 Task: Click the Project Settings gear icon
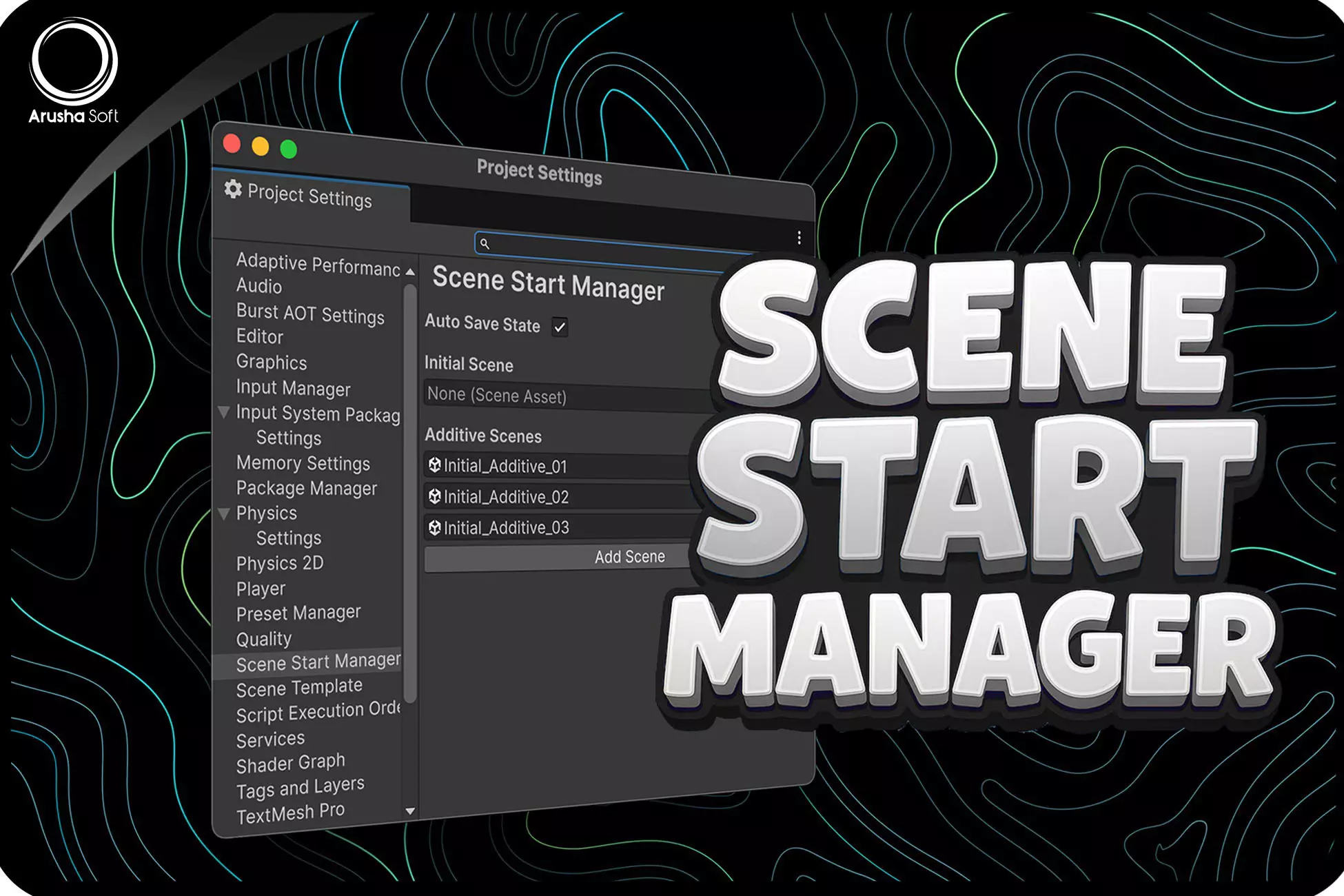tap(233, 189)
